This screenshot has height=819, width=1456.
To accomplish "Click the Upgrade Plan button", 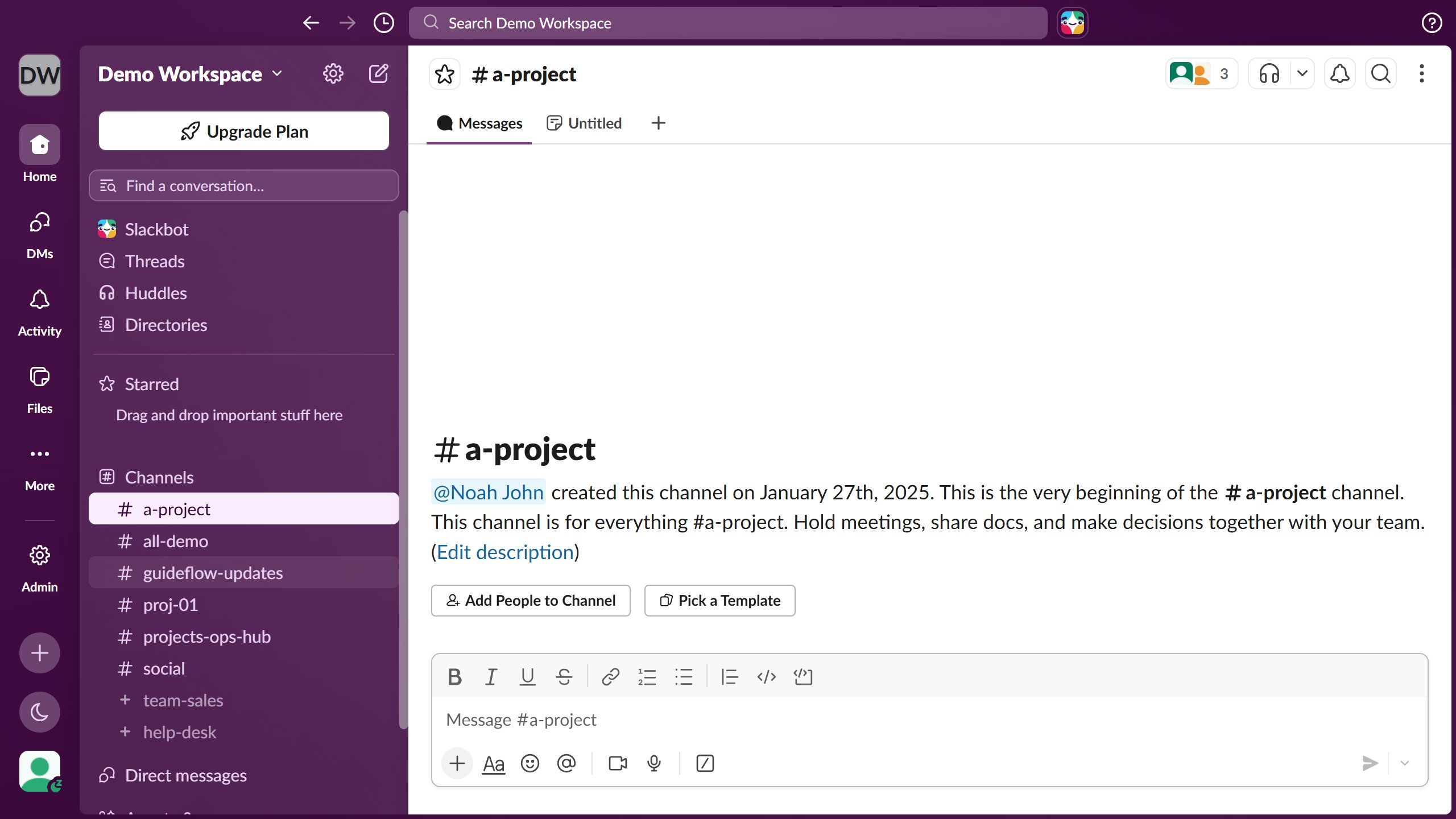I will click(x=244, y=131).
